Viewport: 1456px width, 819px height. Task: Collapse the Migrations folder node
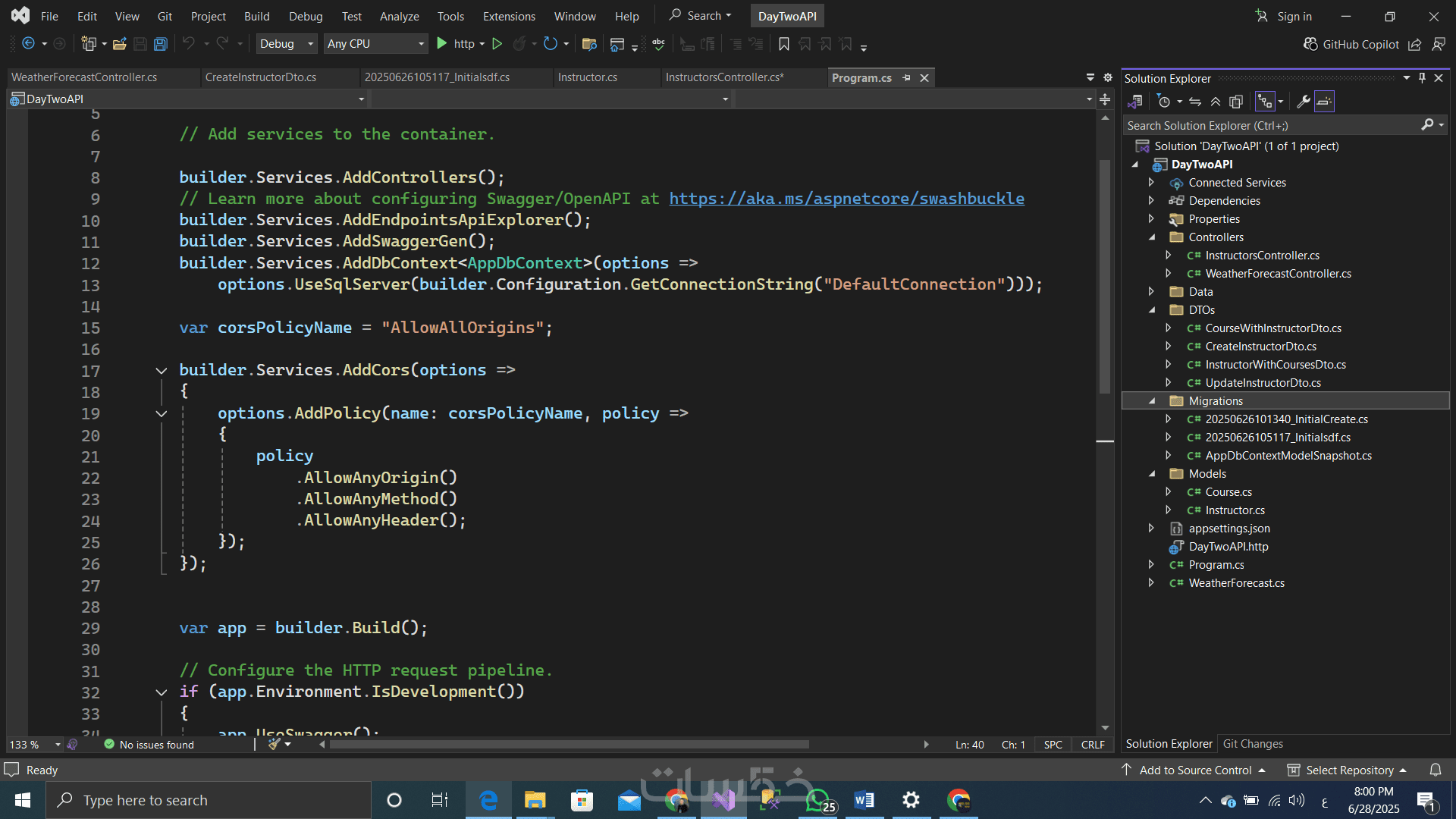pyautogui.click(x=1152, y=401)
